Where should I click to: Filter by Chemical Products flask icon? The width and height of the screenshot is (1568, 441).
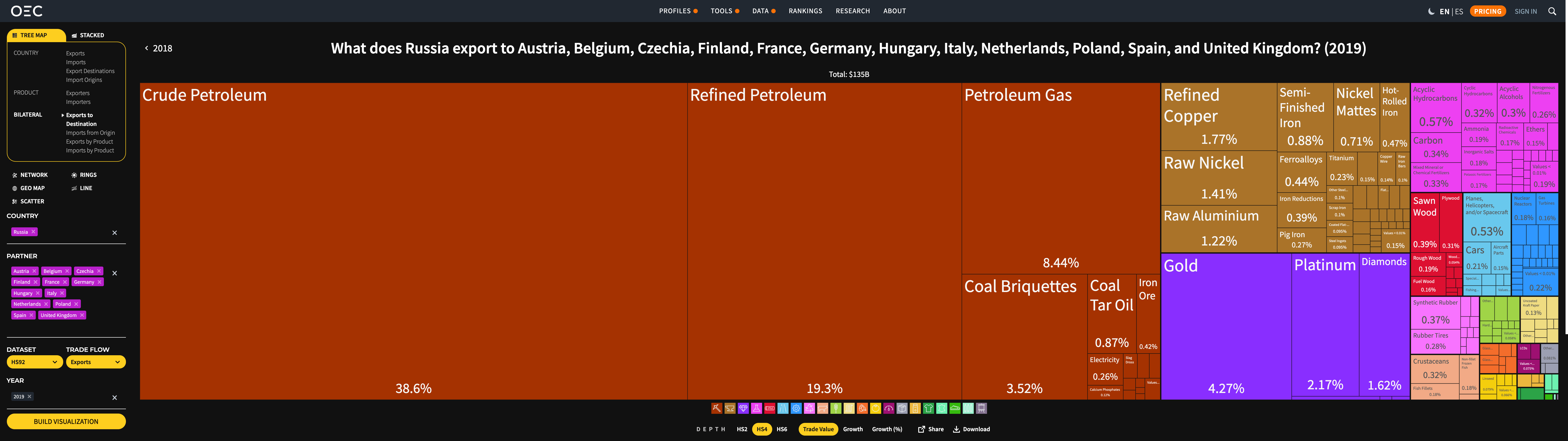coord(757,409)
